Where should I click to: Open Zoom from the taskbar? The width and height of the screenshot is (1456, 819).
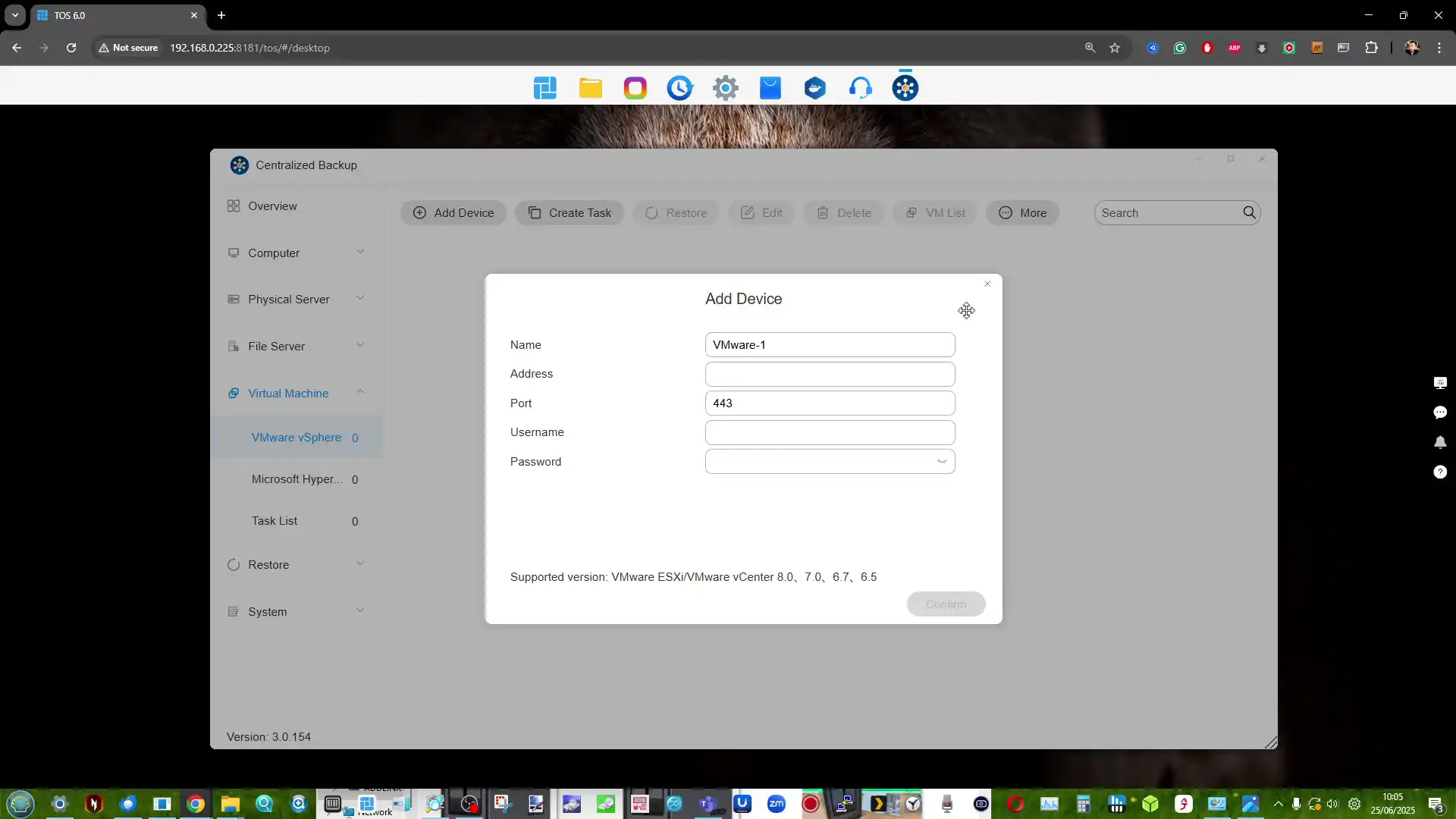[776, 804]
